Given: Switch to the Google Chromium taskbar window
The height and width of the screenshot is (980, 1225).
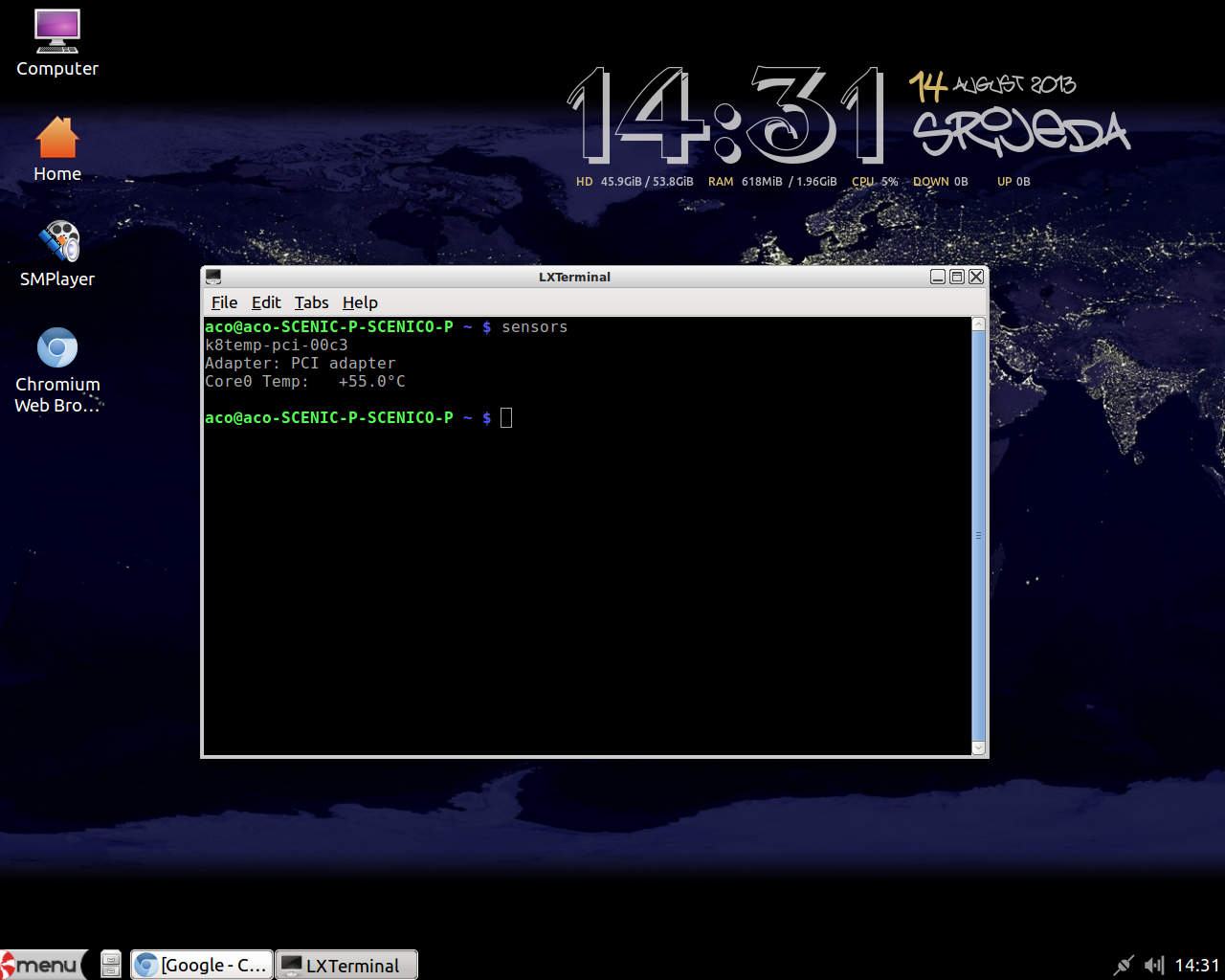Looking at the screenshot, I should 201,965.
